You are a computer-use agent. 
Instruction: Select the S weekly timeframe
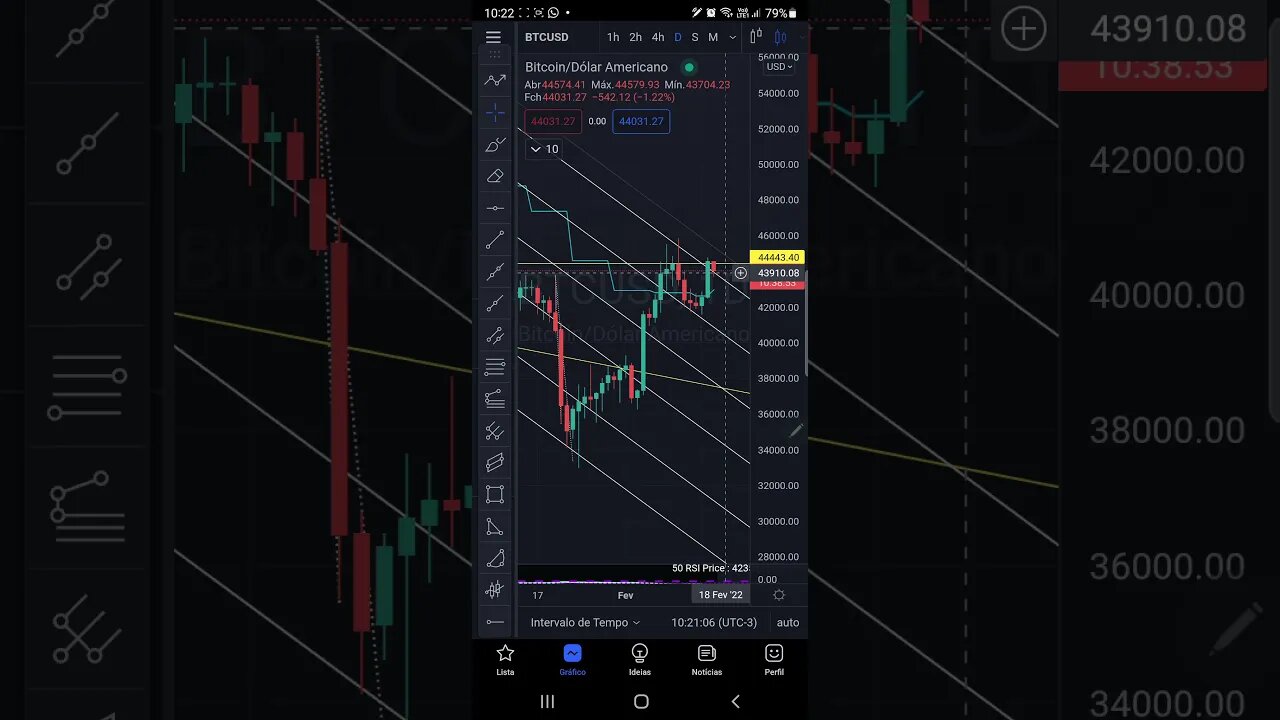694,37
